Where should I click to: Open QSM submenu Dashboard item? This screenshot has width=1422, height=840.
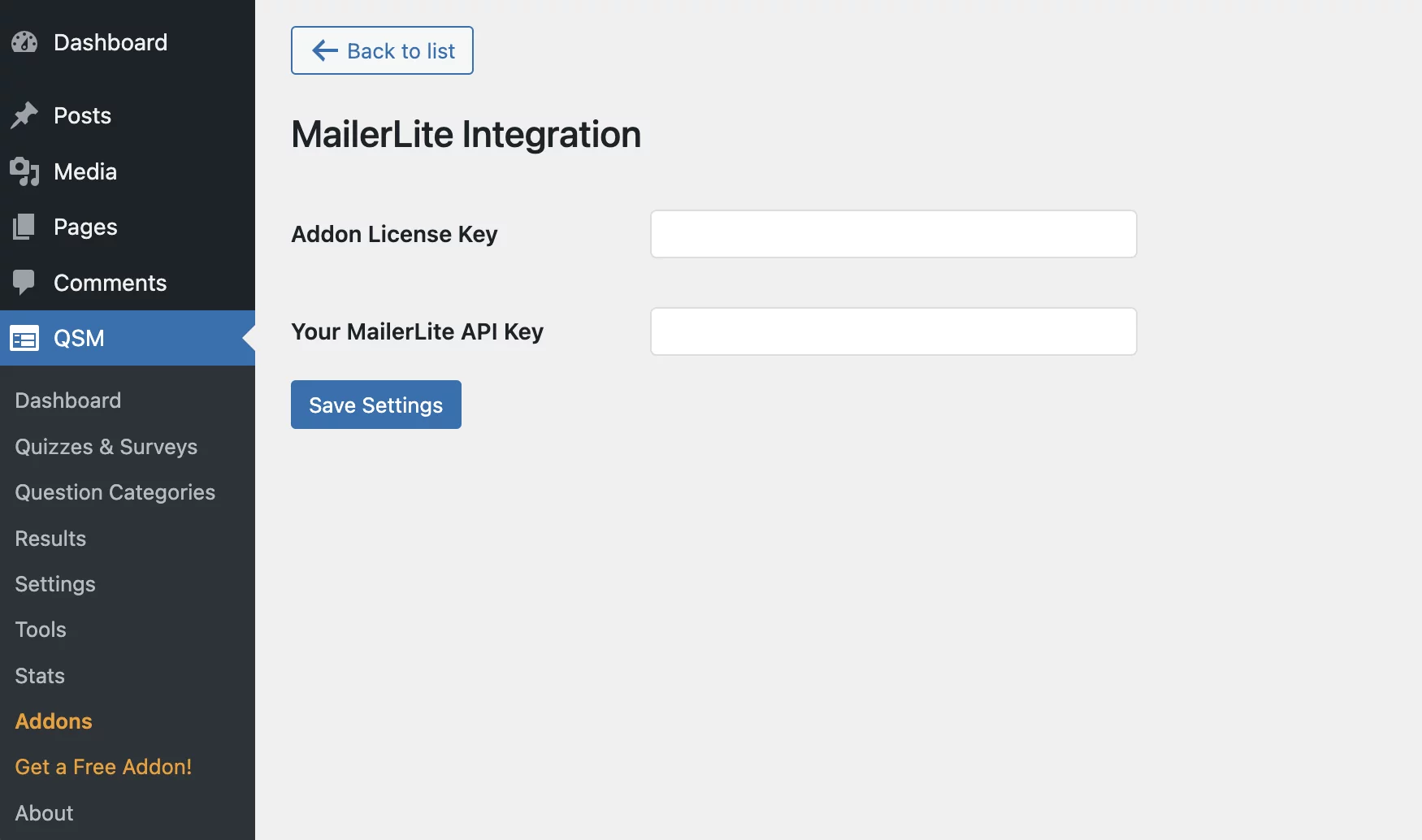[x=68, y=401]
